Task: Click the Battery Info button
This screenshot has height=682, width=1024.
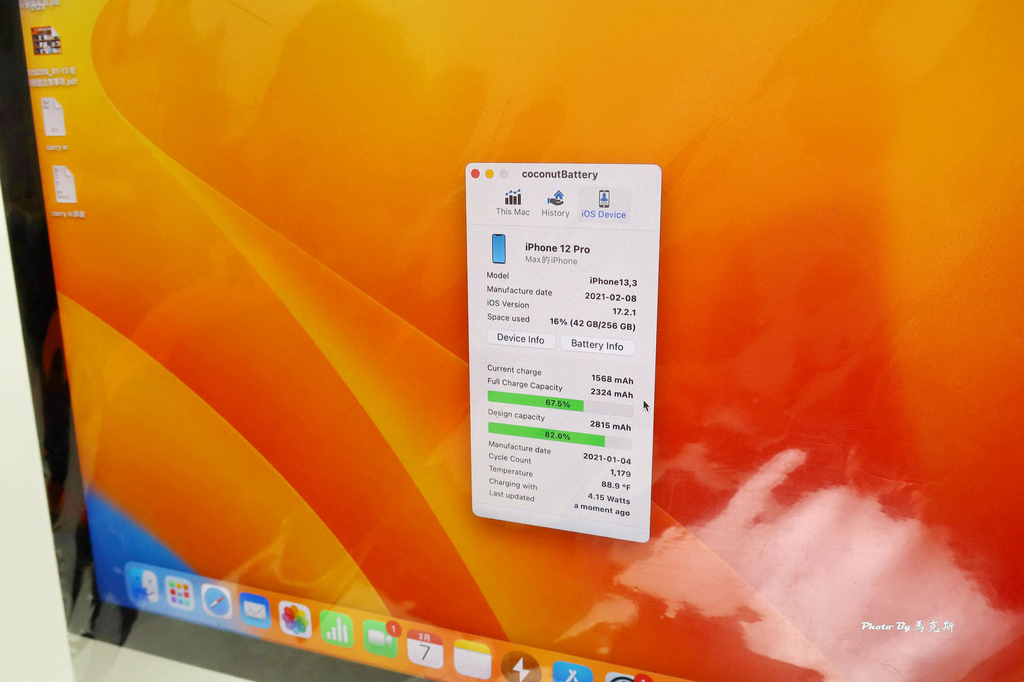Action: coord(597,345)
